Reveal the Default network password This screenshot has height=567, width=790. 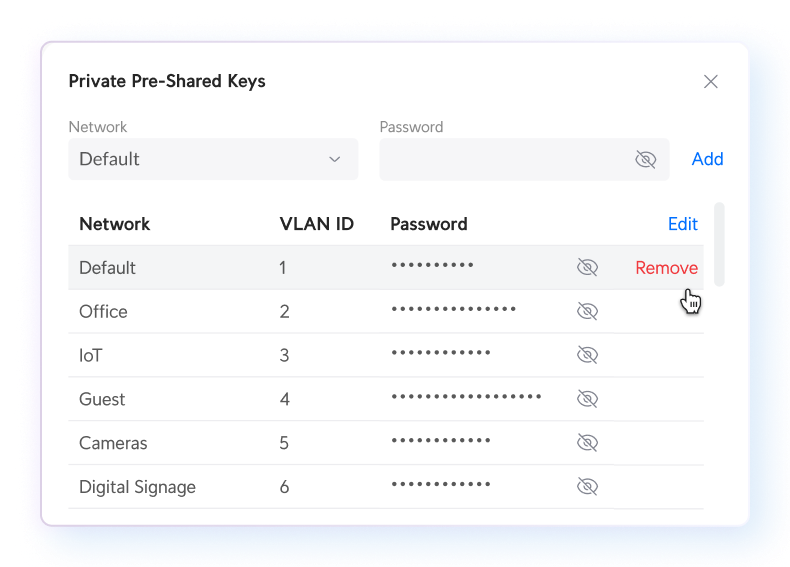coord(587,268)
